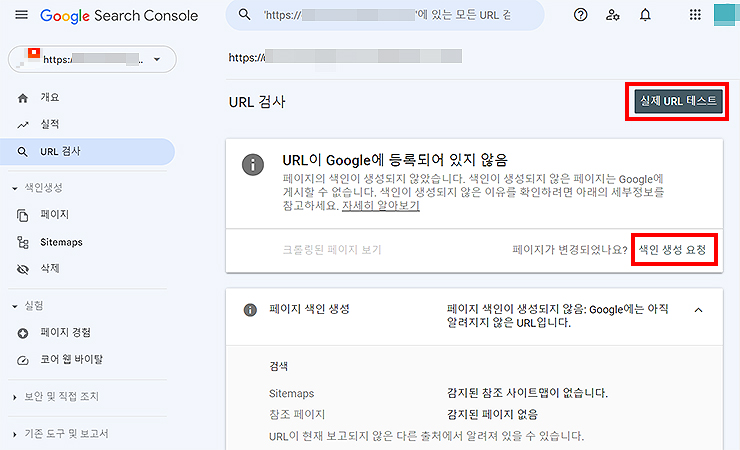740x450 pixels.
Task: Expand 보안 및 직접 조치 section
Action: pyautogui.click(x=57, y=397)
